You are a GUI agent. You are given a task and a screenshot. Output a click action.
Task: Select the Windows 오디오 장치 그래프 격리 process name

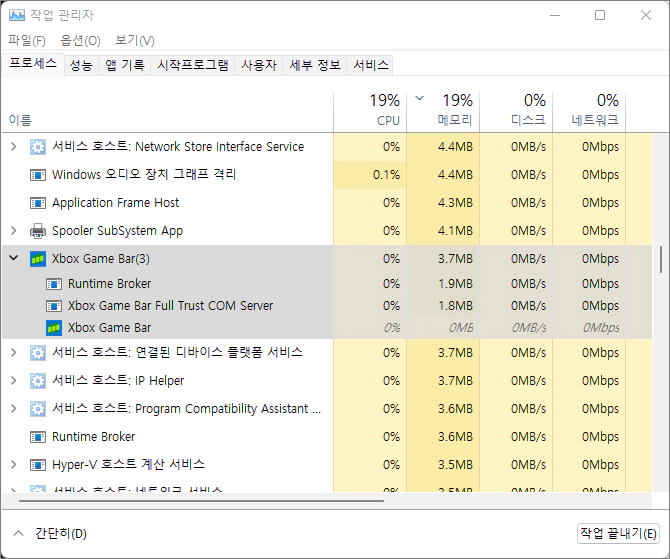(144, 175)
